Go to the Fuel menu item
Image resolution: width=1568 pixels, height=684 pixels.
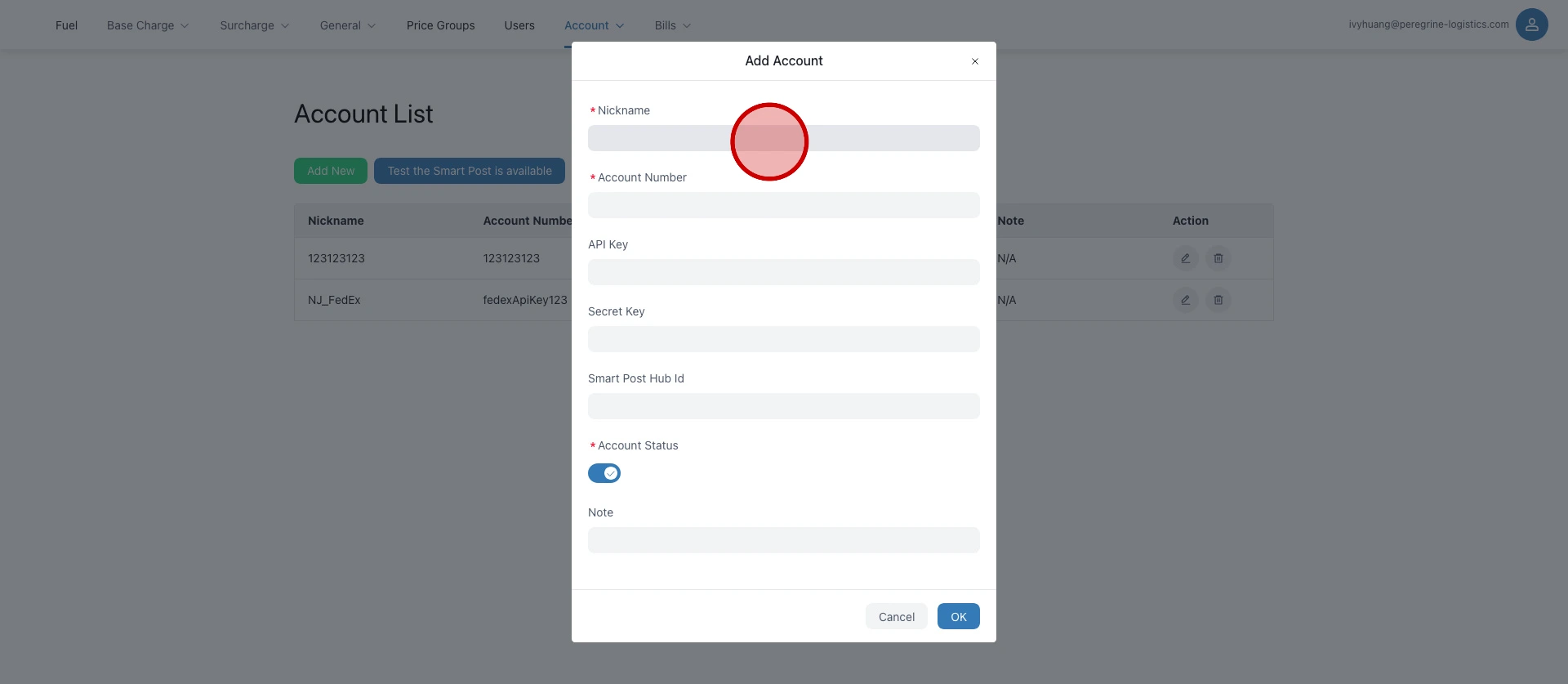coord(66,25)
